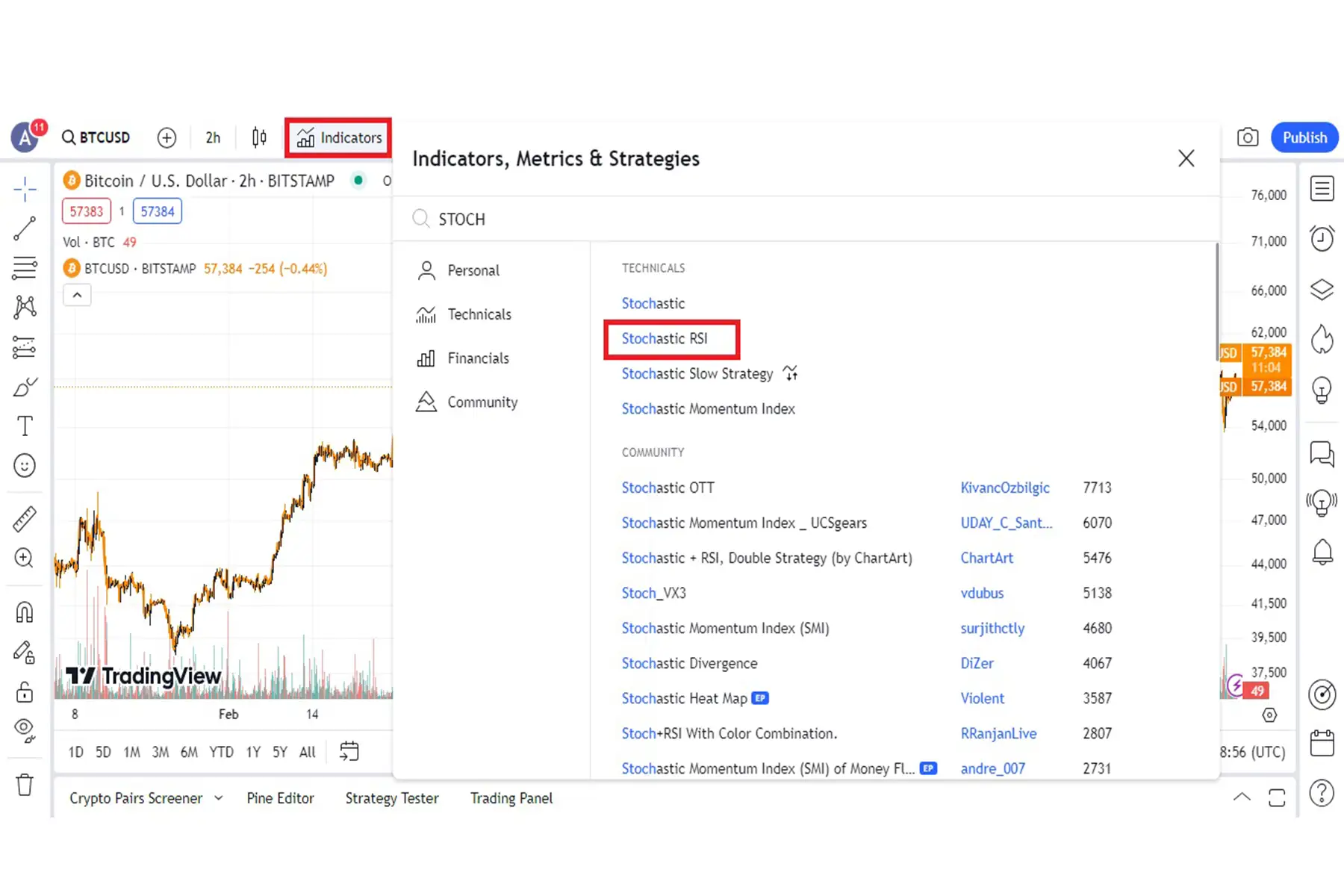Close the Indicators, Metrics & Strategies dialog
The width and height of the screenshot is (1344, 896).
pyautogui.click(x=1186, y=158)
